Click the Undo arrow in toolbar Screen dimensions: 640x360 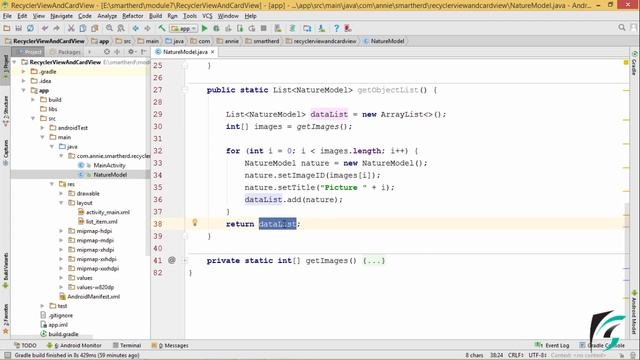coord(44,28)
